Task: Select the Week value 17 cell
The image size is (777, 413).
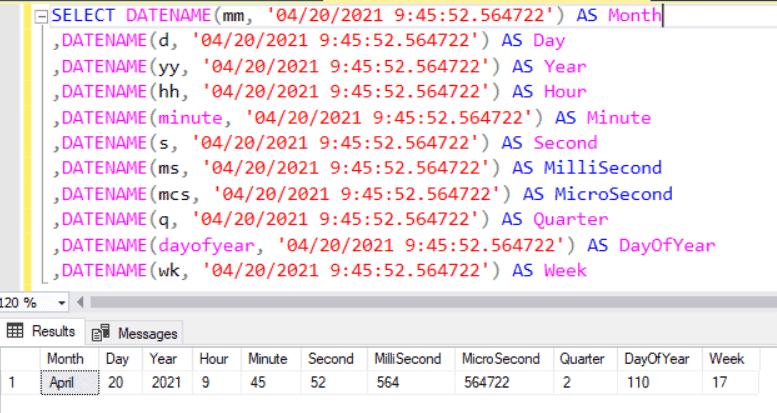Action: tap(719, 381)
